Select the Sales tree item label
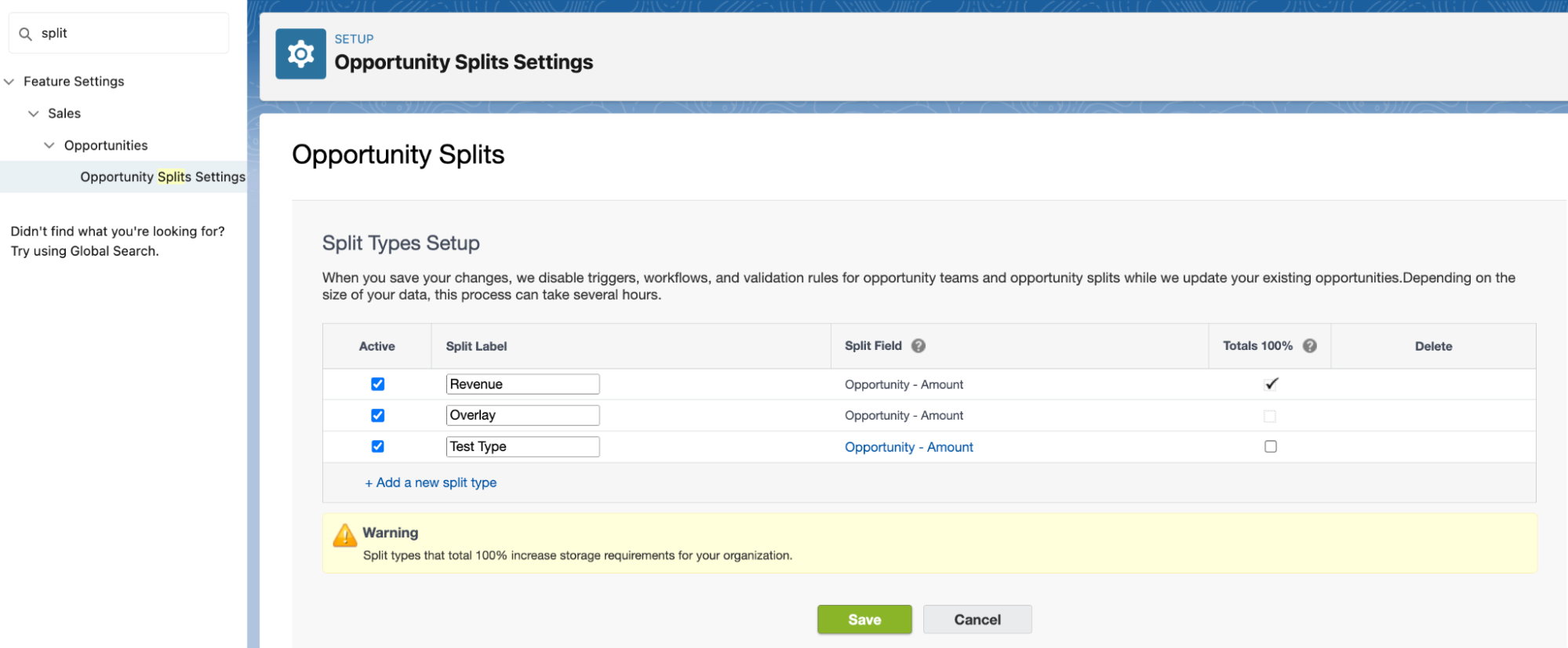 coord(64,113)
